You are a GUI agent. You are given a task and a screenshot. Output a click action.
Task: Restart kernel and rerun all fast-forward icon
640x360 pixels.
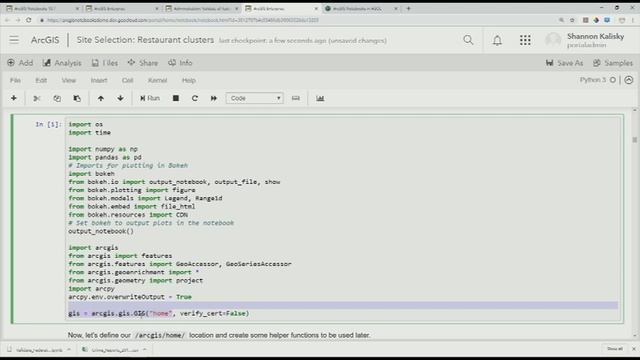point(213,98)
